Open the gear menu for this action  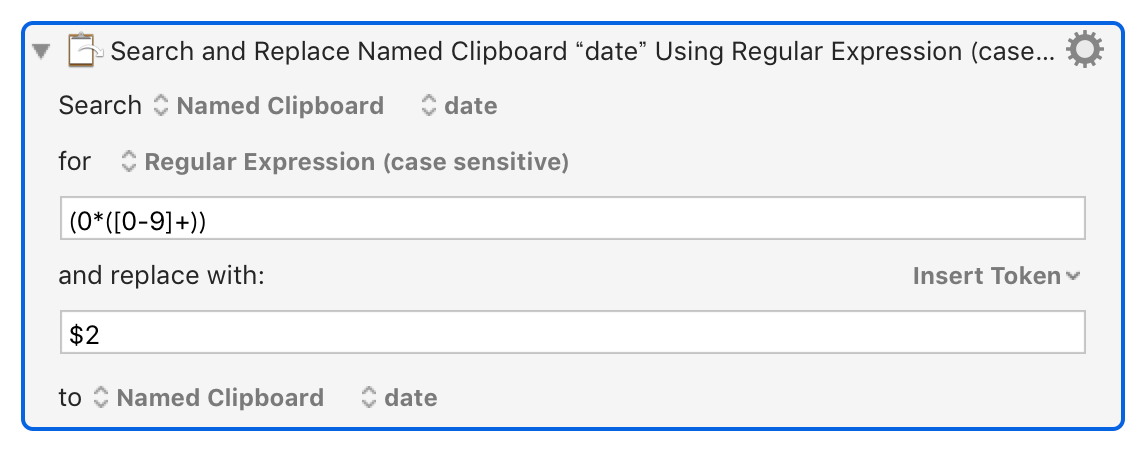click(x=1085, y=50)
